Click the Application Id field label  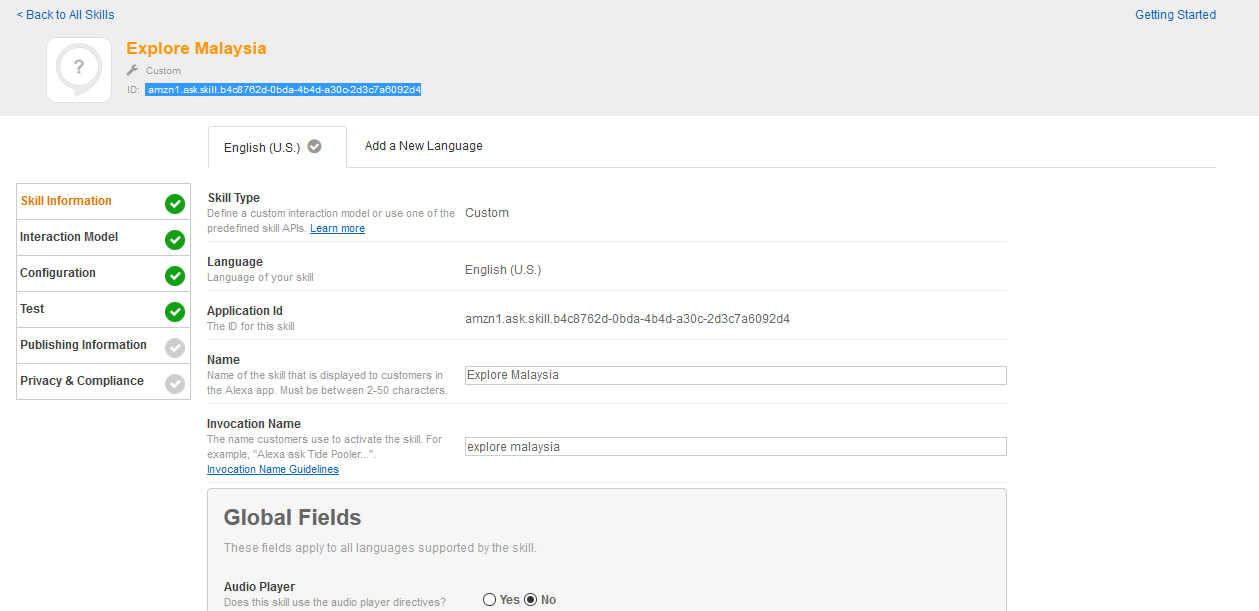[245, 311]
